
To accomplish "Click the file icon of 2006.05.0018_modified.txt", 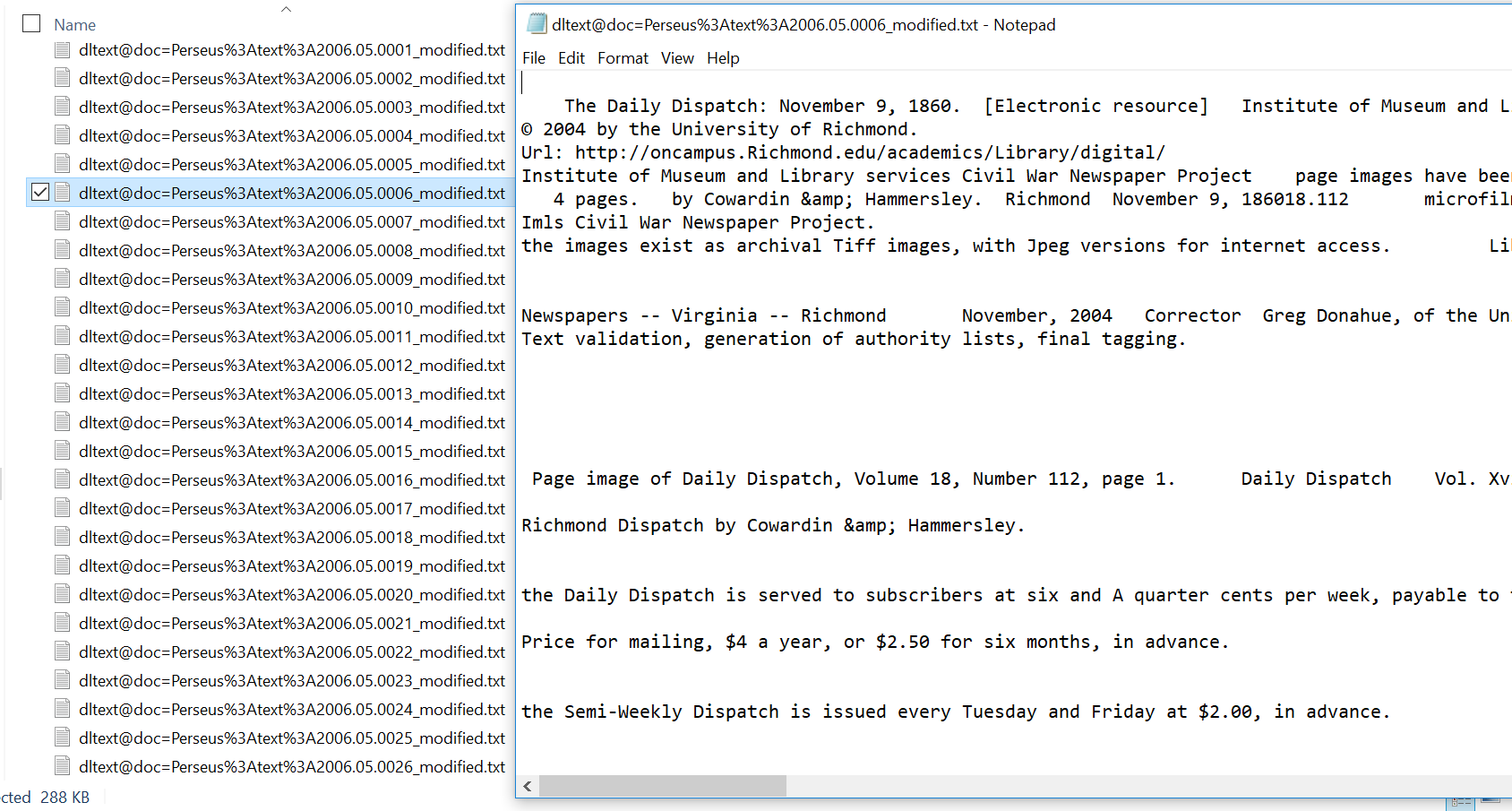I will pyautogui.click(x=62, y=537).
